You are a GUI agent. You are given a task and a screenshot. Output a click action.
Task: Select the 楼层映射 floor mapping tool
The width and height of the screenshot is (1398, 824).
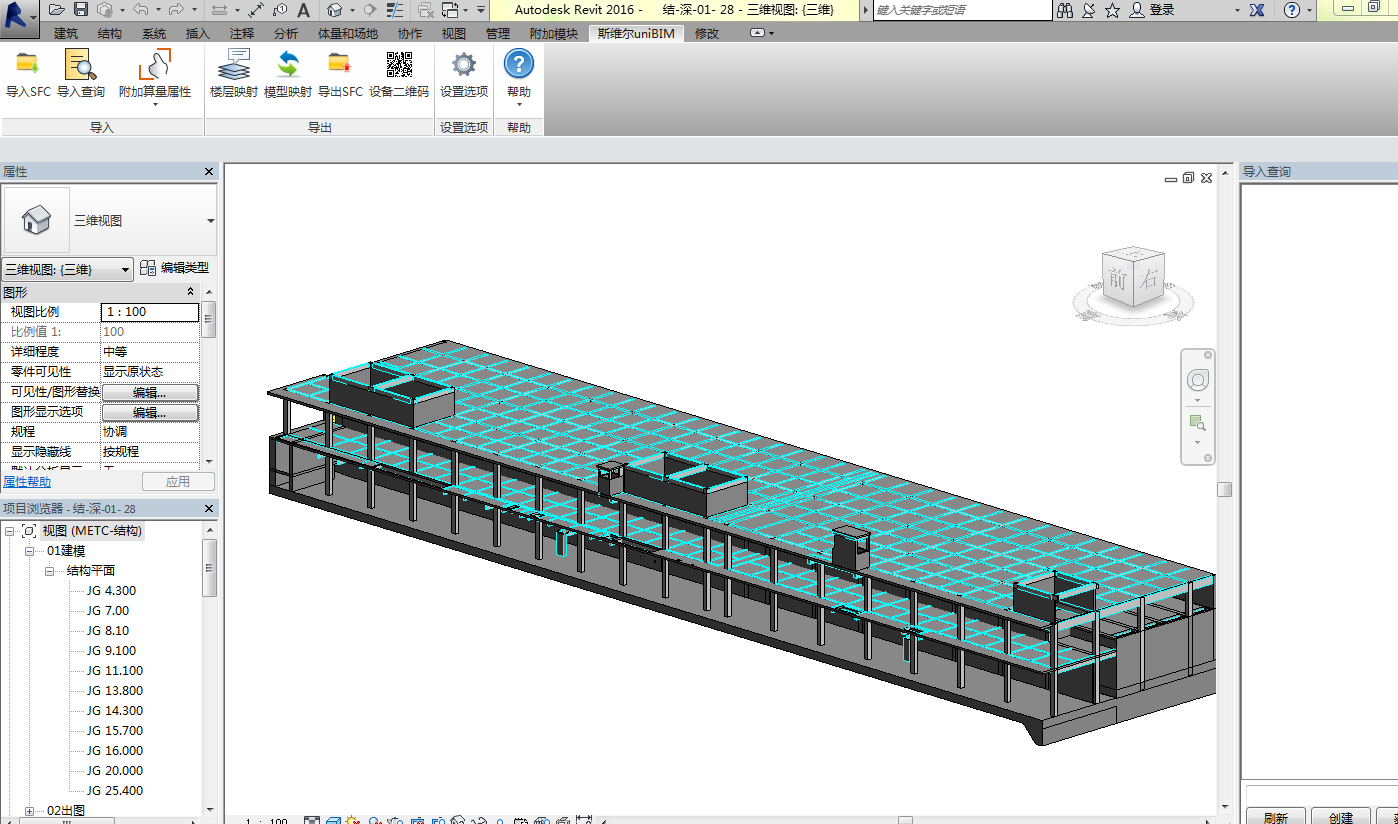[x=234, y=66]
